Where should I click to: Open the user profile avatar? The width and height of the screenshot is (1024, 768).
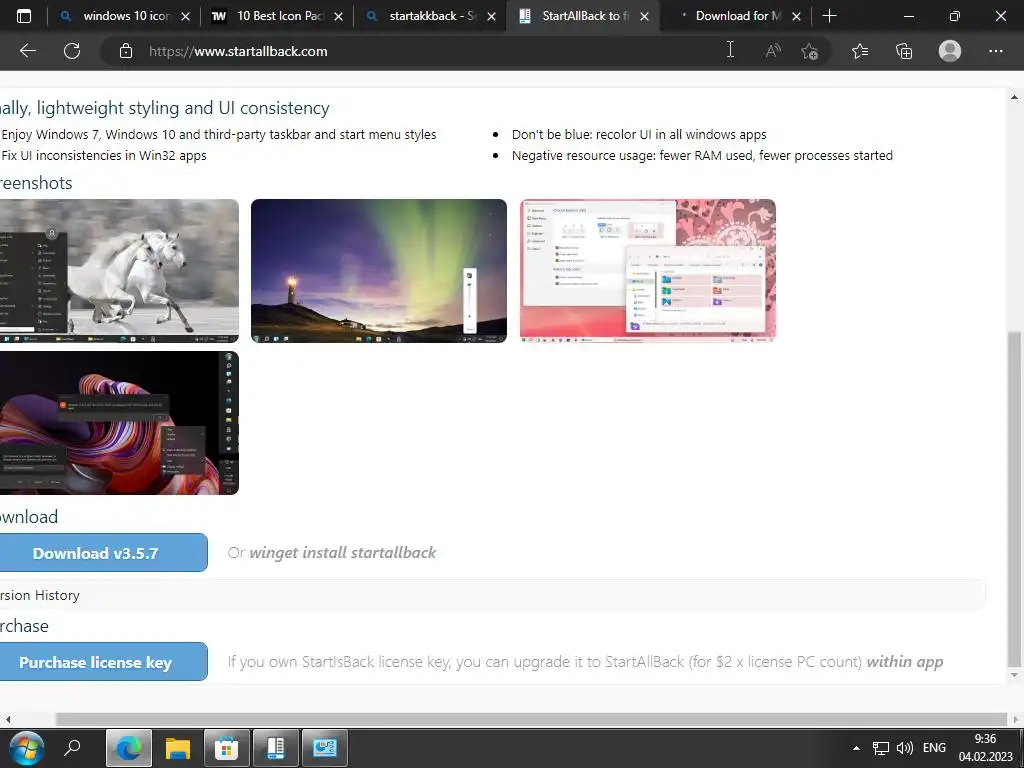tap(950, 51)
